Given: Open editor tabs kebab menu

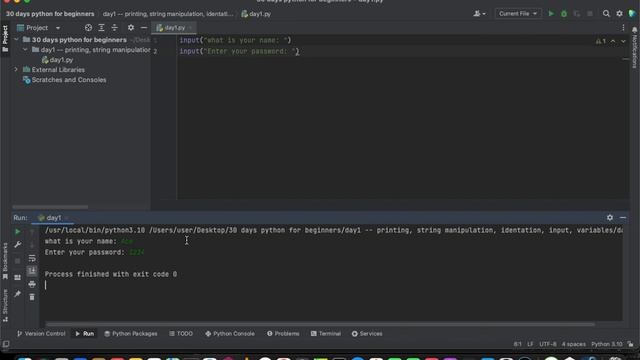Looking at the screenshot, I should [623, 28].
